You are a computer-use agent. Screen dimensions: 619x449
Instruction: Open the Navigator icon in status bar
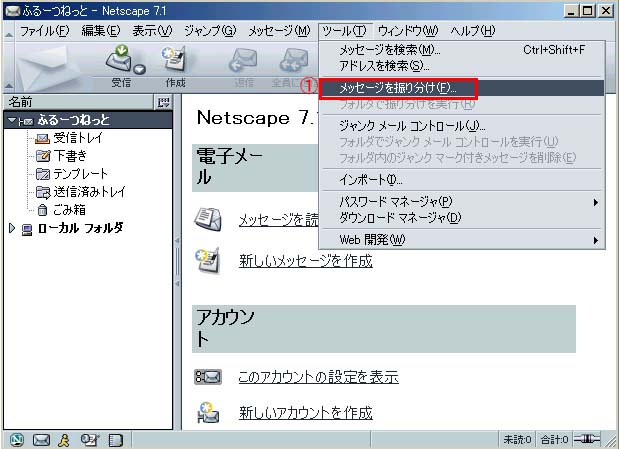[17, 440]
